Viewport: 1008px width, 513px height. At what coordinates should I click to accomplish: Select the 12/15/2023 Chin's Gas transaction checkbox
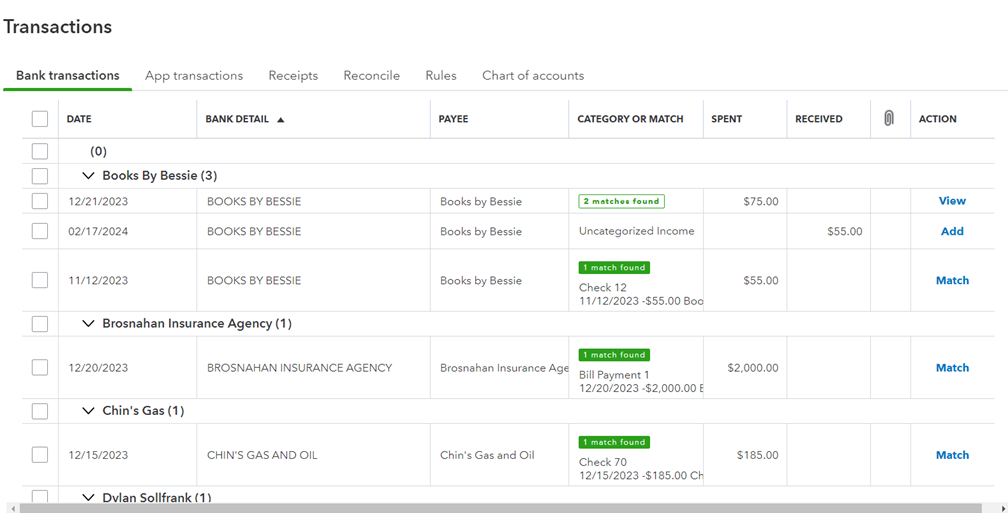tap(40, 455)
